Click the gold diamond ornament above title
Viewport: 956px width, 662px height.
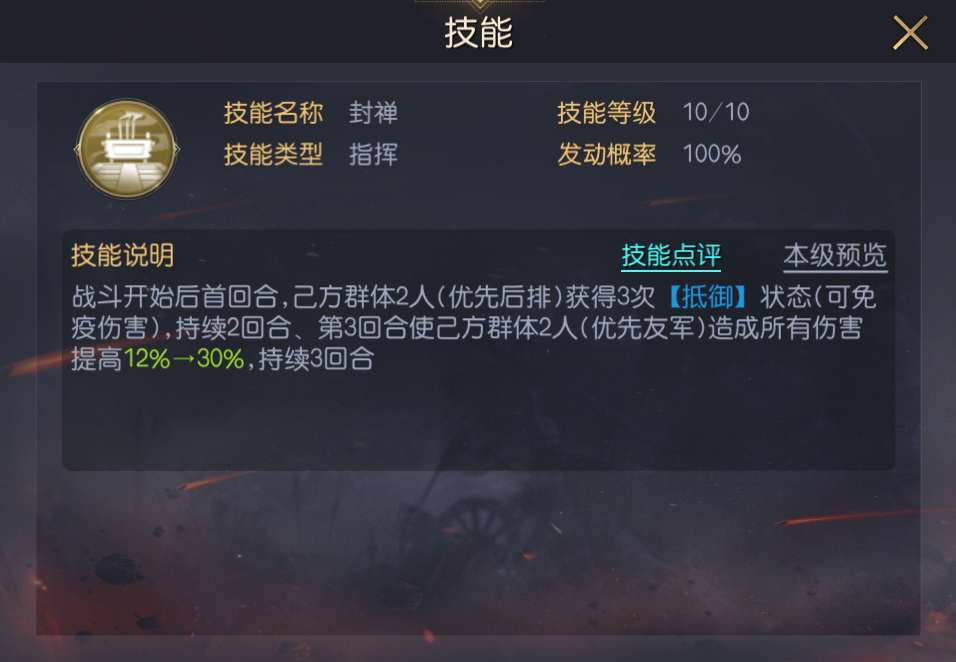click(480, 5)
